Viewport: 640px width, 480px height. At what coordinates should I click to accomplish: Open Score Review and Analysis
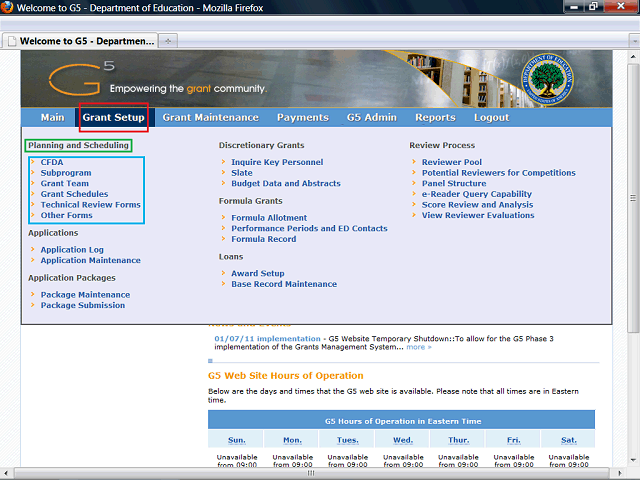477,204
